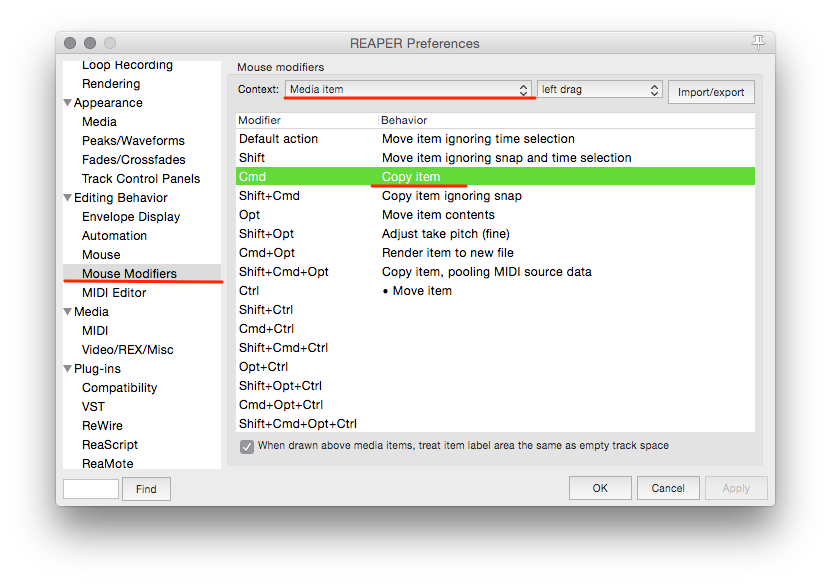Select Envelope Display in the sidebar
Image resolution: width=831 pixels, height=586 pixels.
click(131, 217)
